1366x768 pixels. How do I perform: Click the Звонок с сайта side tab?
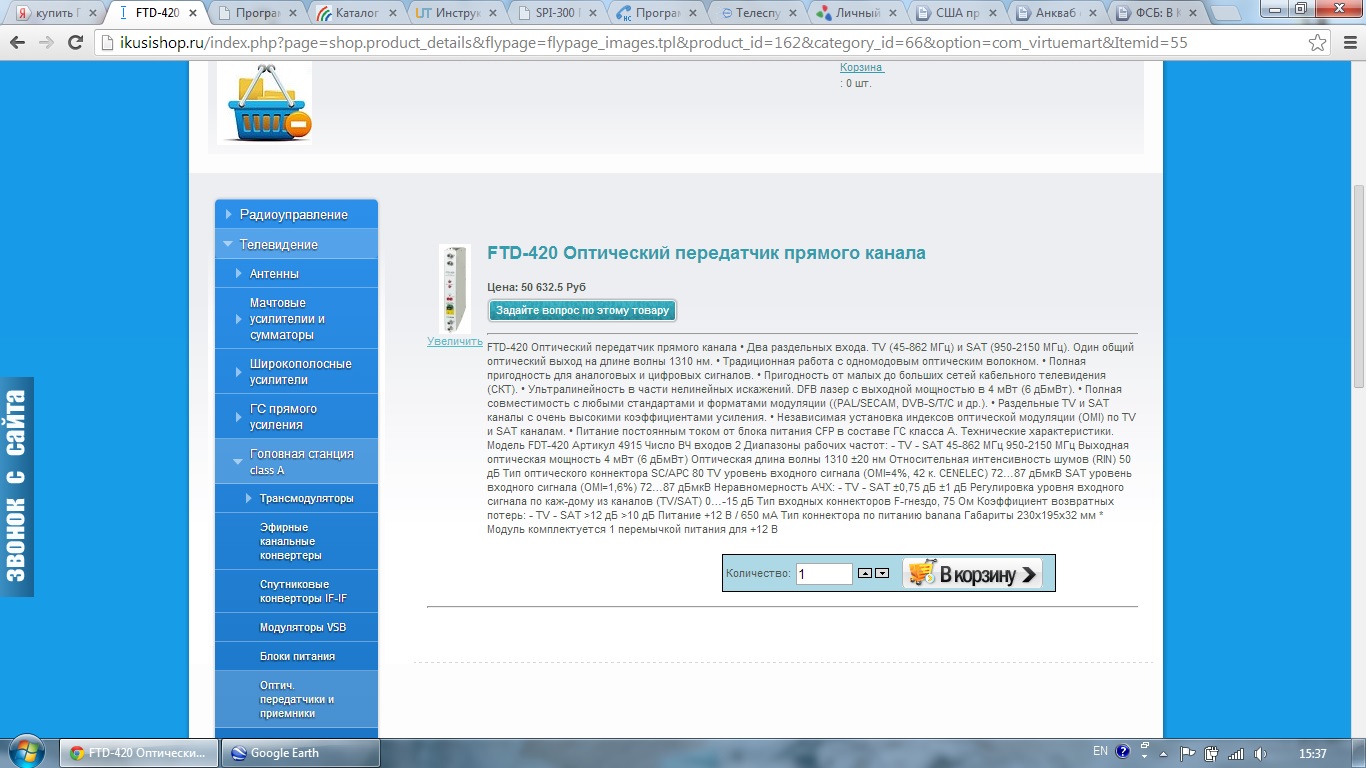(17, 487)
